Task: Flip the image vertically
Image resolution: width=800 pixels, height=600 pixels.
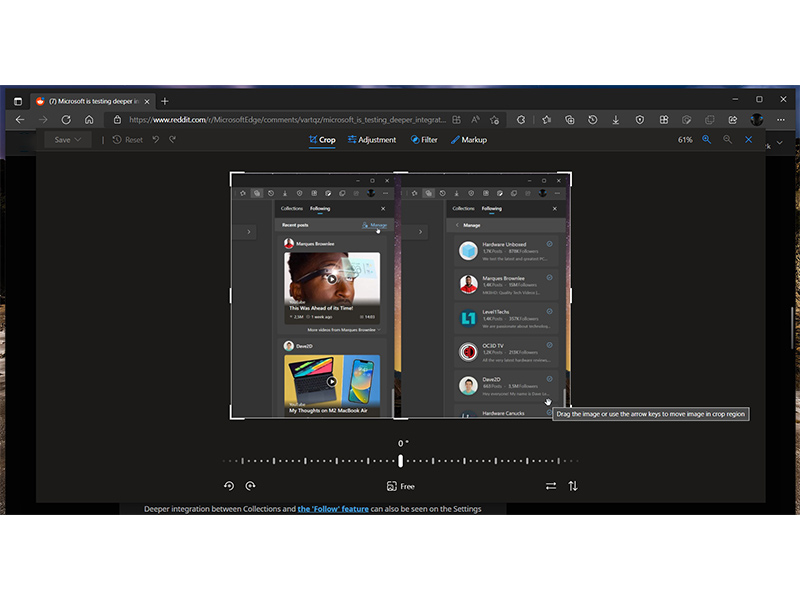Action: 573,486
